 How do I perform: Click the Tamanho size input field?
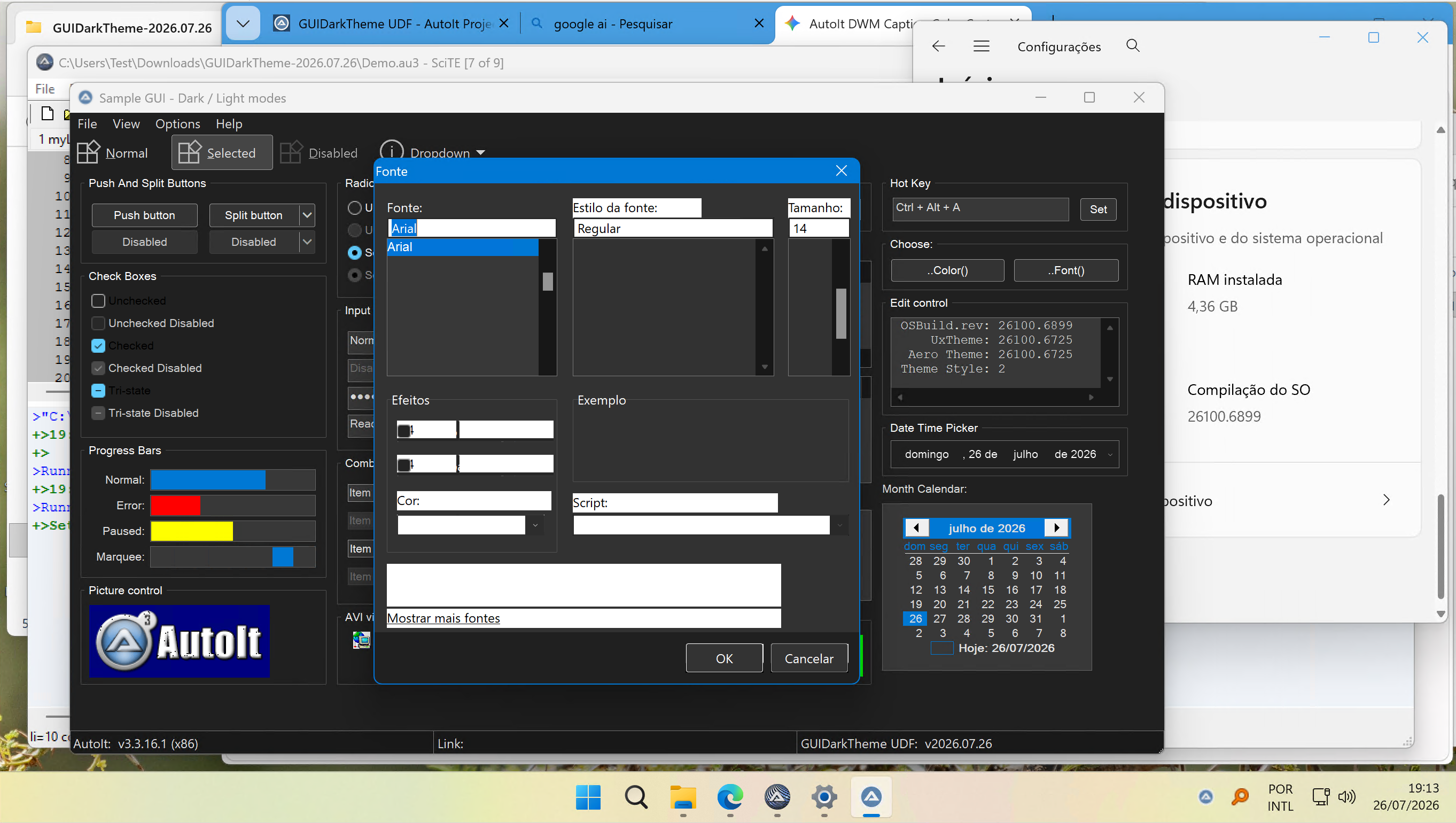tap(819, 228)
